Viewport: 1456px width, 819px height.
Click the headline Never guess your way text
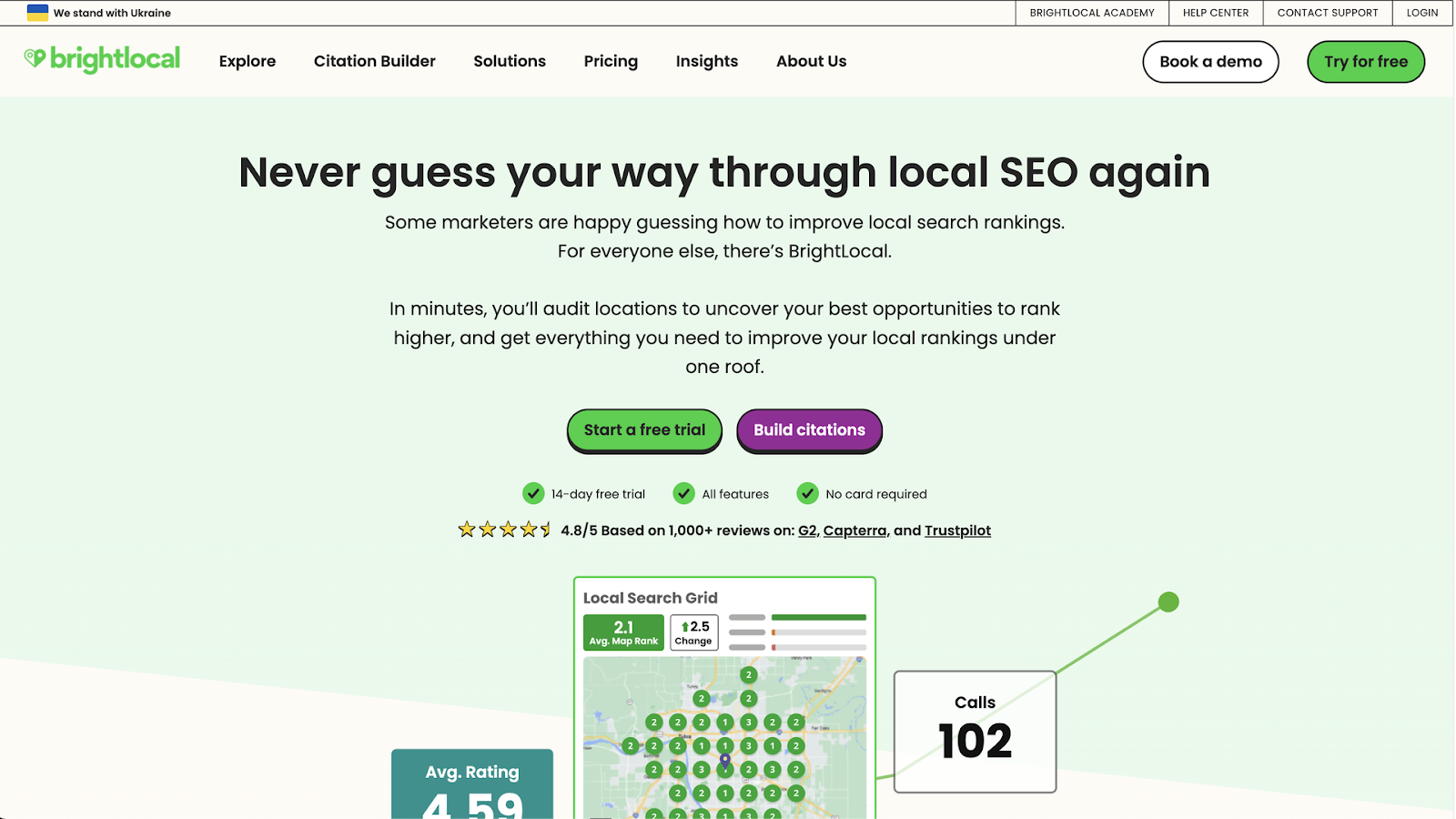[724, 172]
